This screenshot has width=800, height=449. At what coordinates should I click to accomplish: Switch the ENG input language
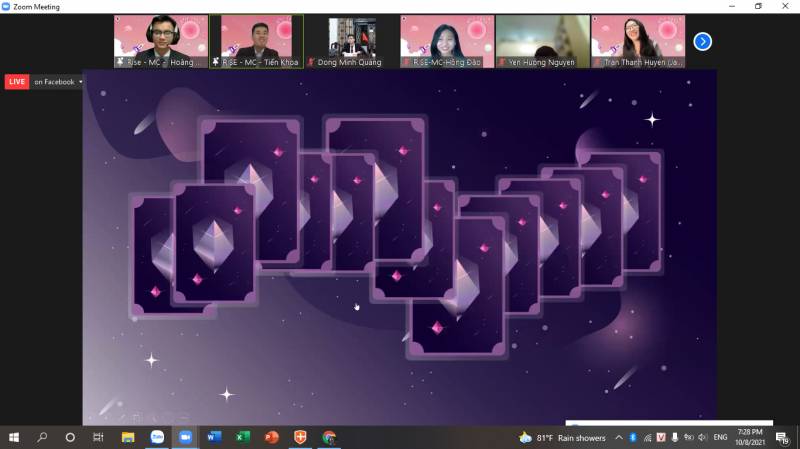(720, 437)
